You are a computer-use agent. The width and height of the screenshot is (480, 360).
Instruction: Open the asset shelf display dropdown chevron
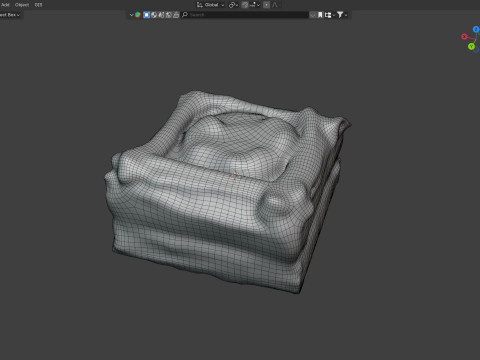coord(131,15)
